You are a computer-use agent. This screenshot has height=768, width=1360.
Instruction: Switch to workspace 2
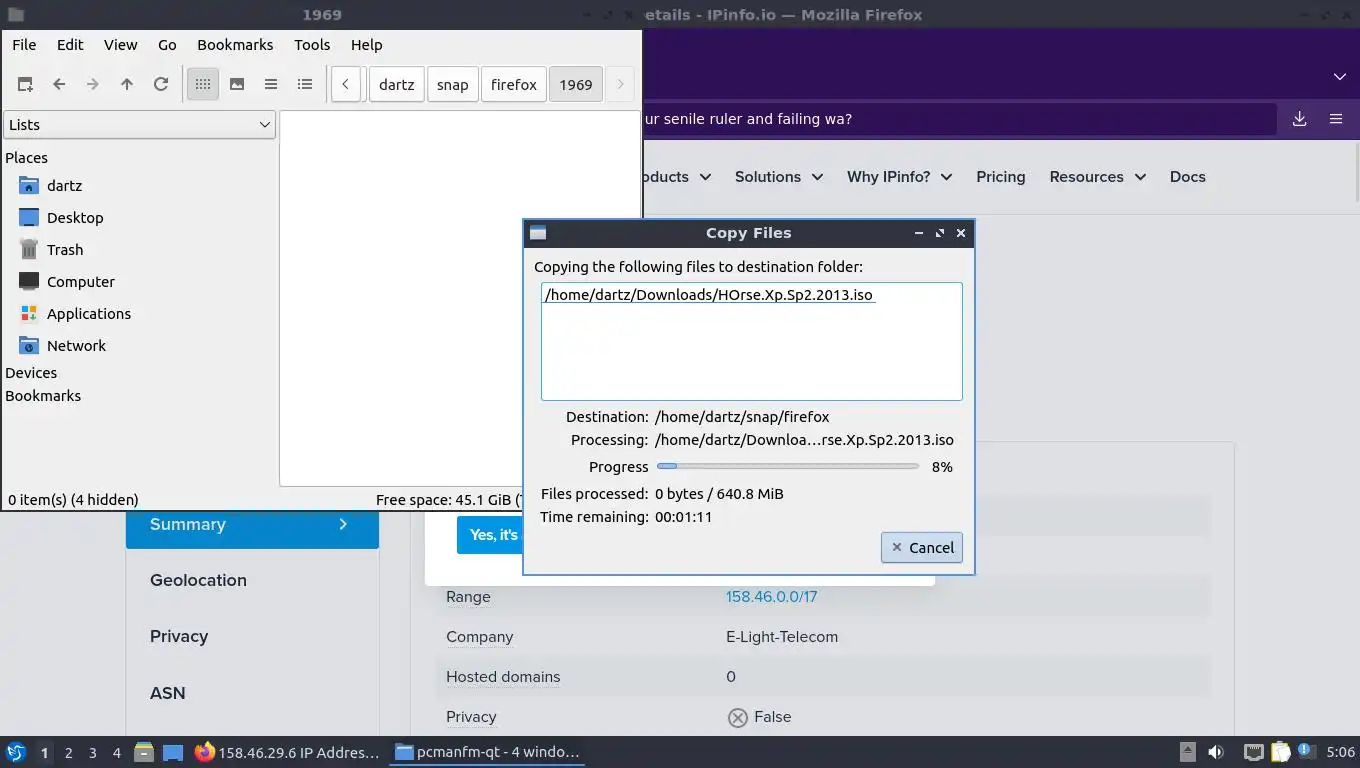(69, 753)
